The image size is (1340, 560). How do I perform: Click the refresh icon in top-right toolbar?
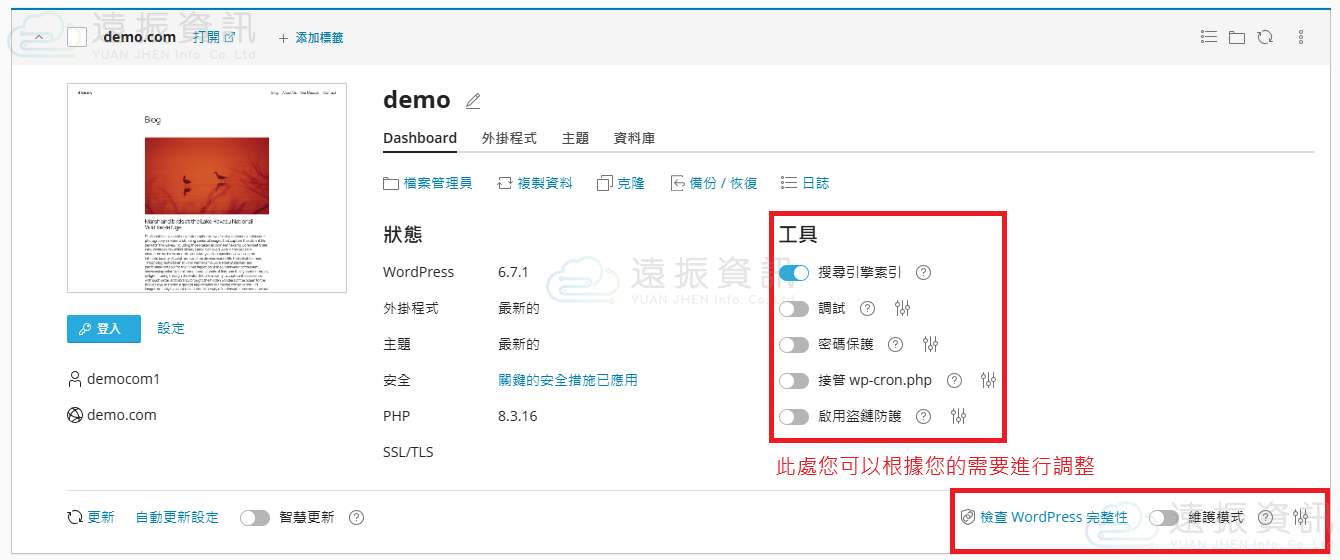point(1265,37)
